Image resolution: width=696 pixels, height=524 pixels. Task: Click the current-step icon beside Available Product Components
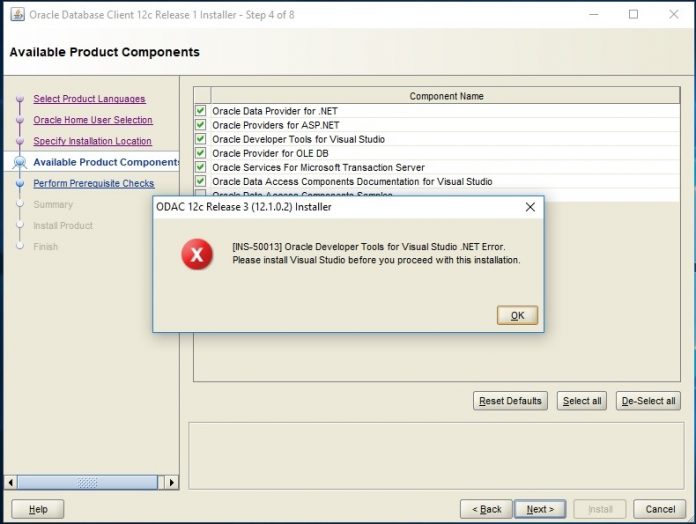[19, 163]
